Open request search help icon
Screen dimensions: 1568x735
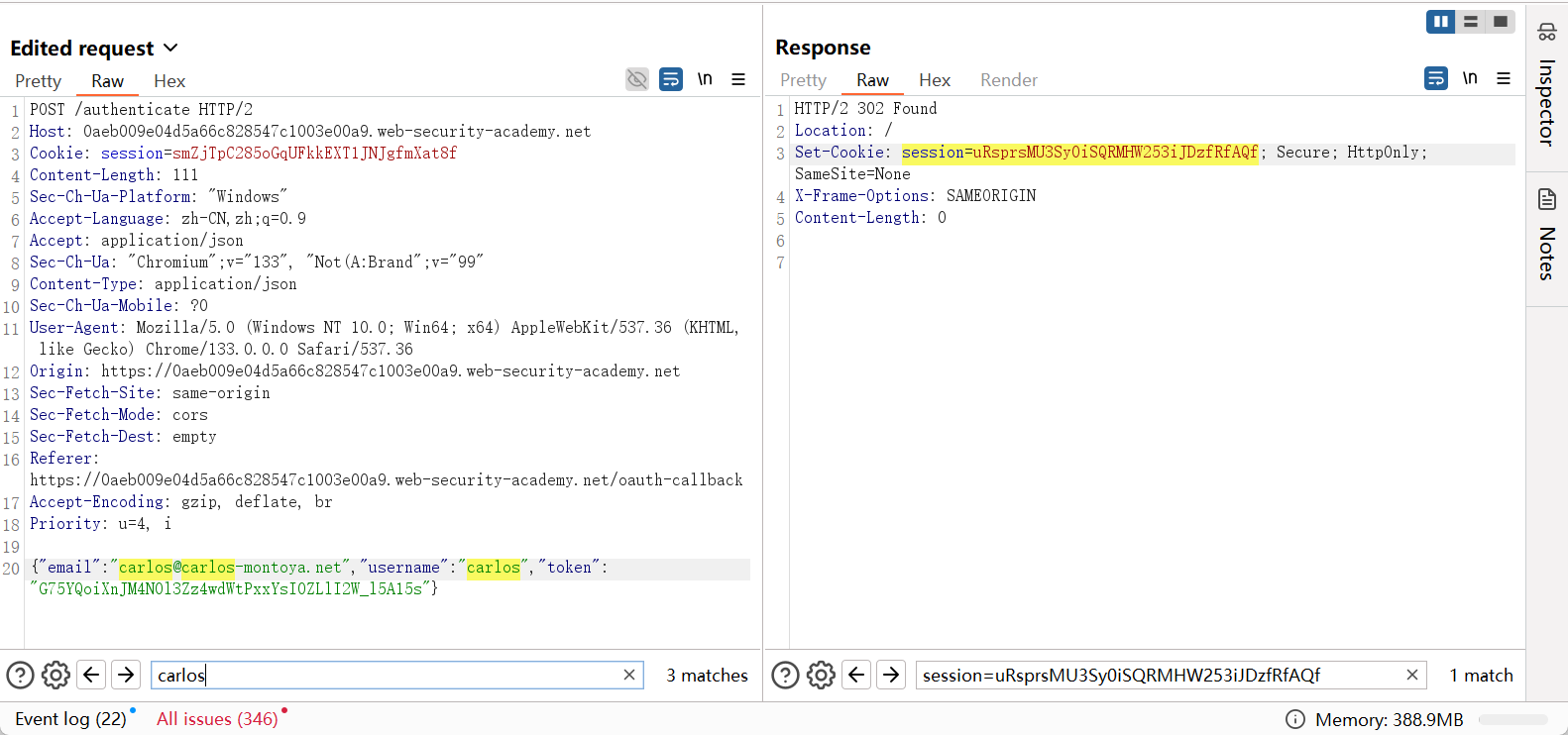[x=20, y=676]
